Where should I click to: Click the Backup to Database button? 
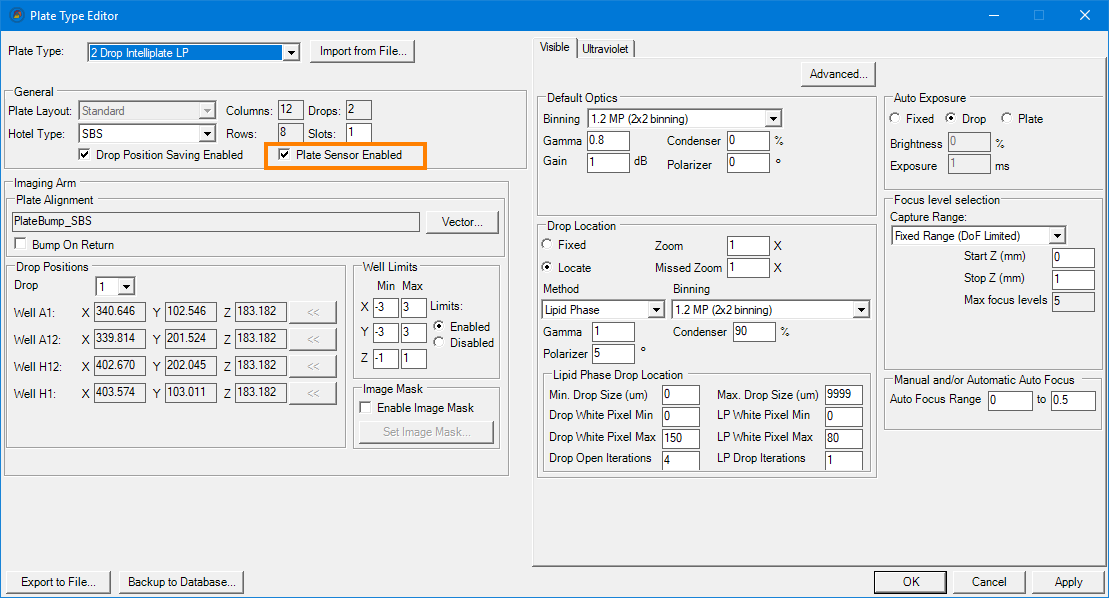(181, 581)
